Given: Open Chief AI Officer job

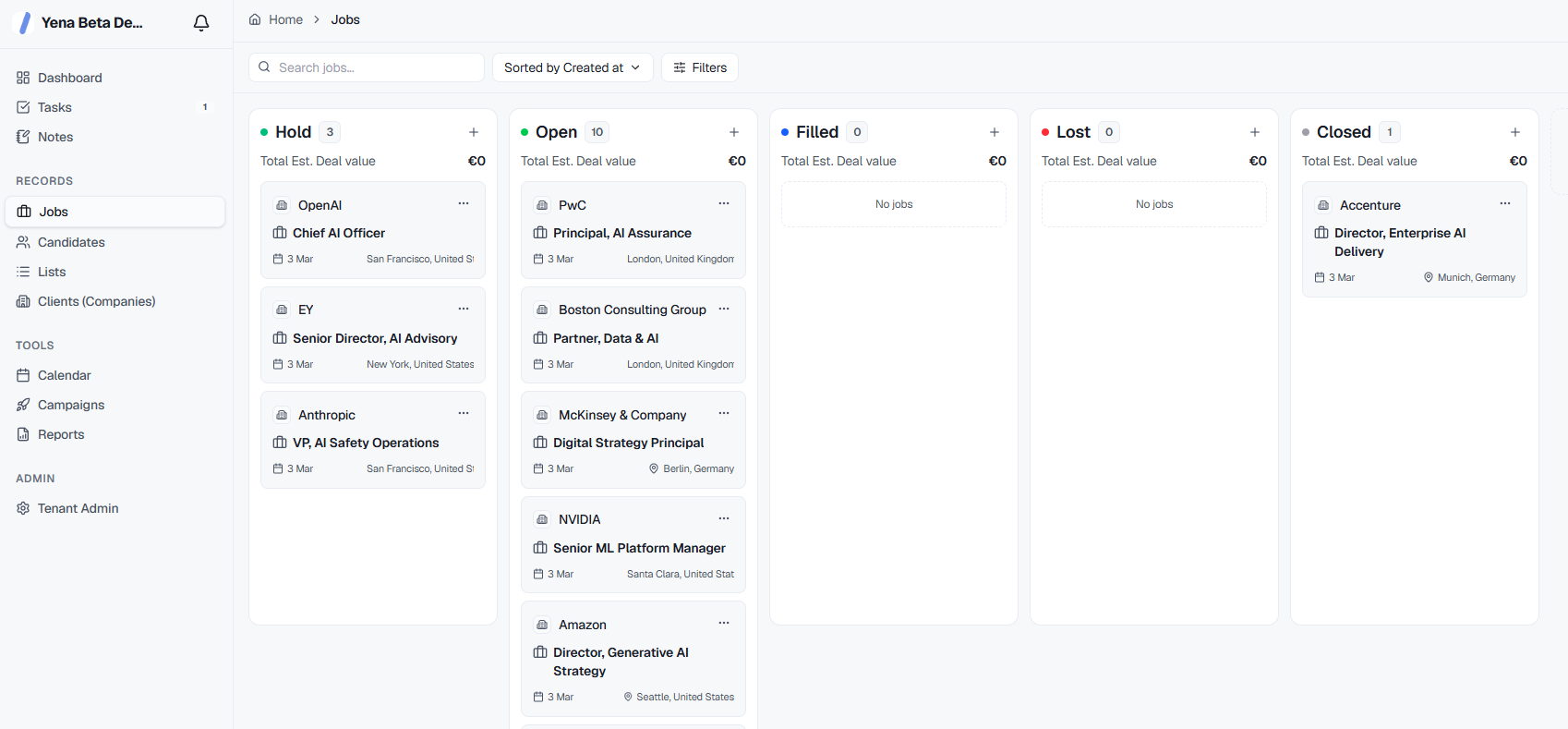Looking at the screenshot, I should click(x=339, y=233).
